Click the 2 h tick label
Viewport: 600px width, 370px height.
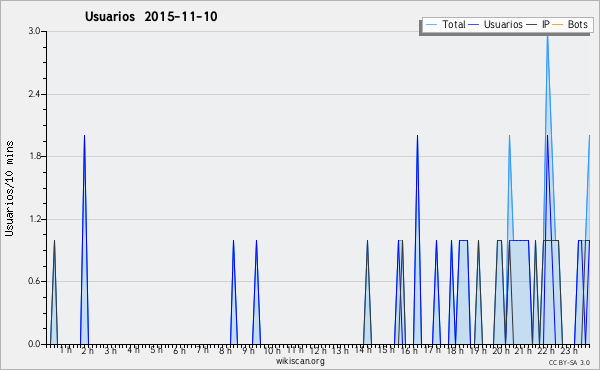[87, 350]
